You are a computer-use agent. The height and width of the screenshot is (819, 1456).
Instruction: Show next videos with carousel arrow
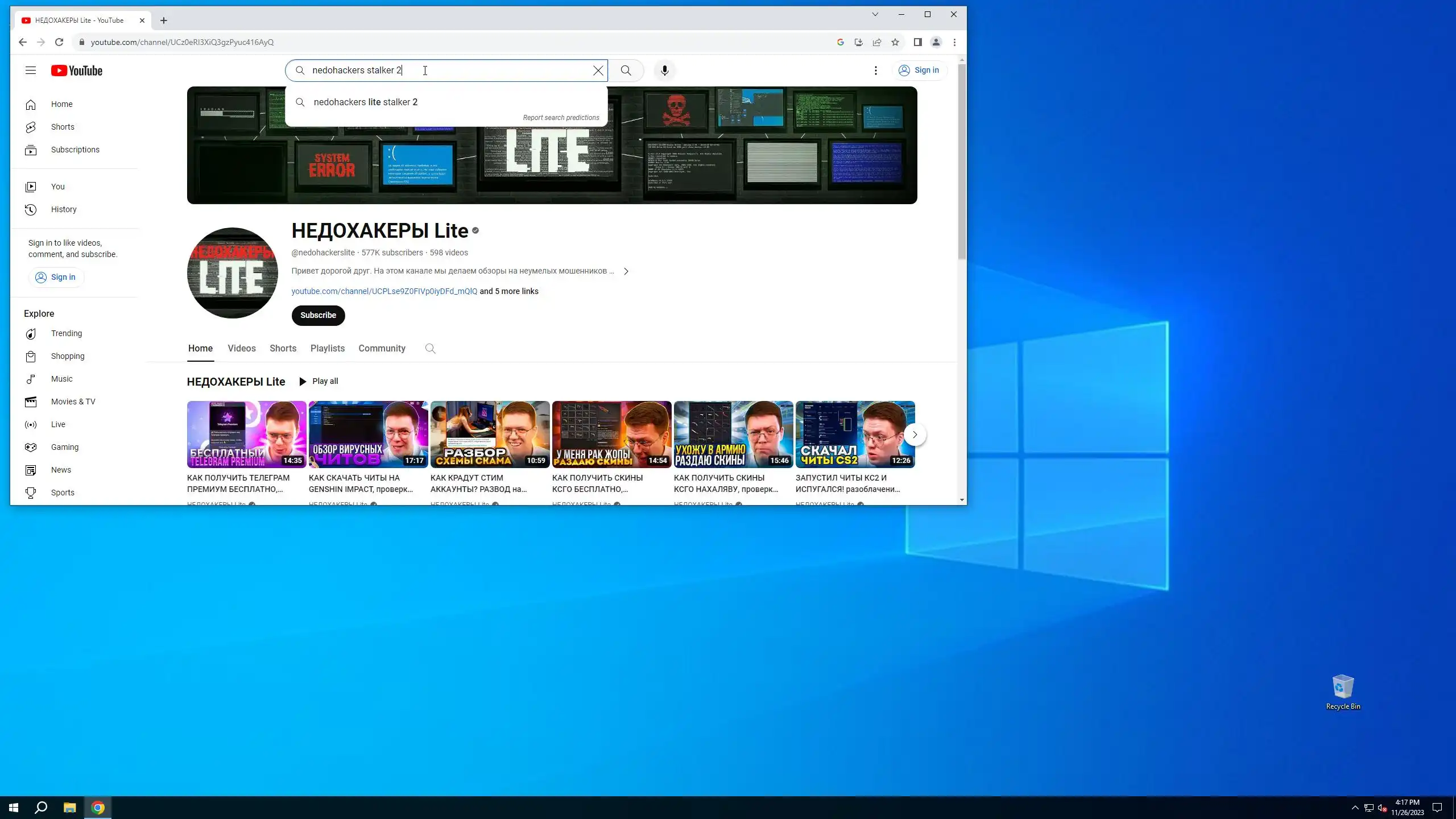915,435
